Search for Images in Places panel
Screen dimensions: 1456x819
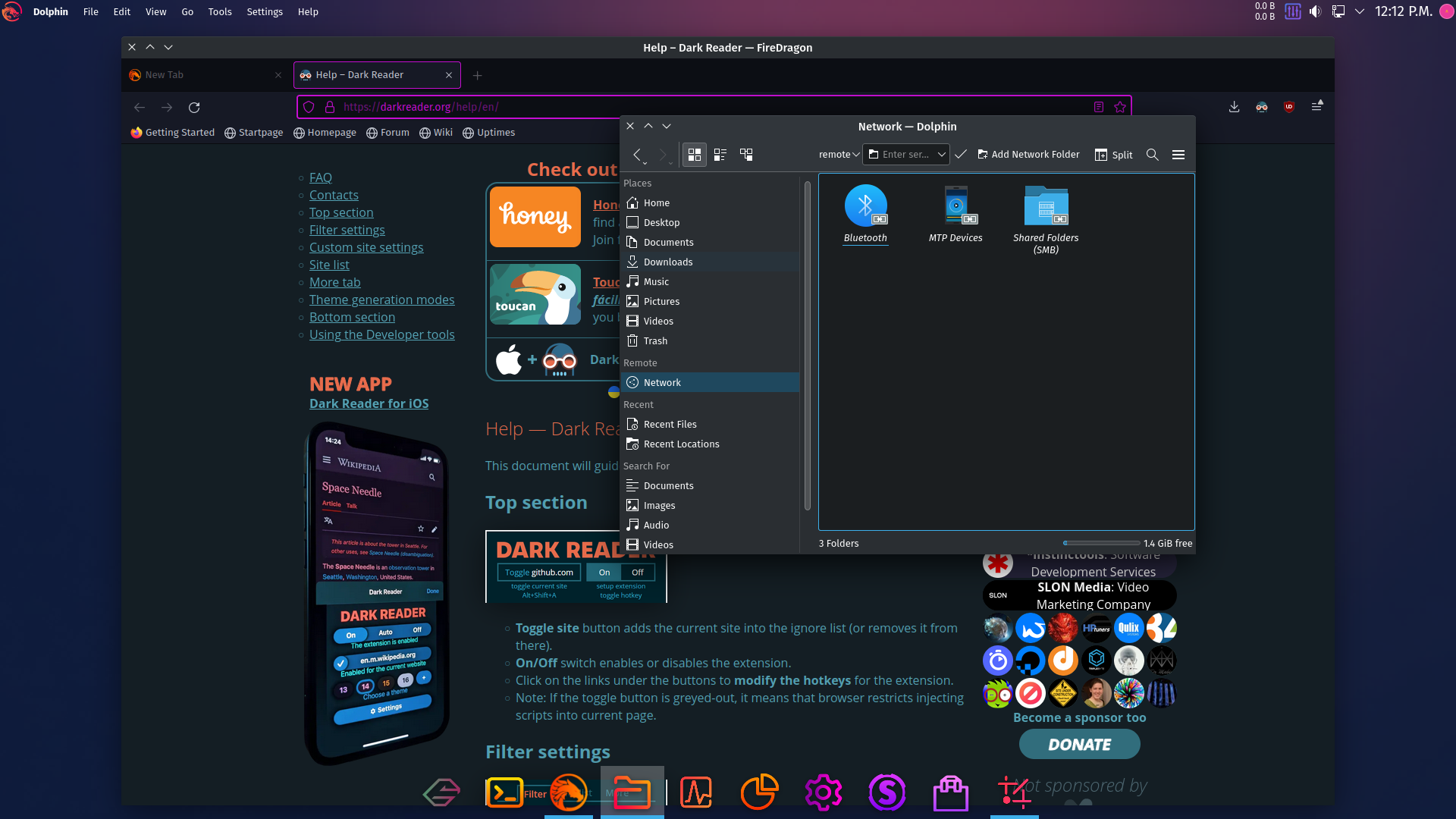tap(710, 506)
